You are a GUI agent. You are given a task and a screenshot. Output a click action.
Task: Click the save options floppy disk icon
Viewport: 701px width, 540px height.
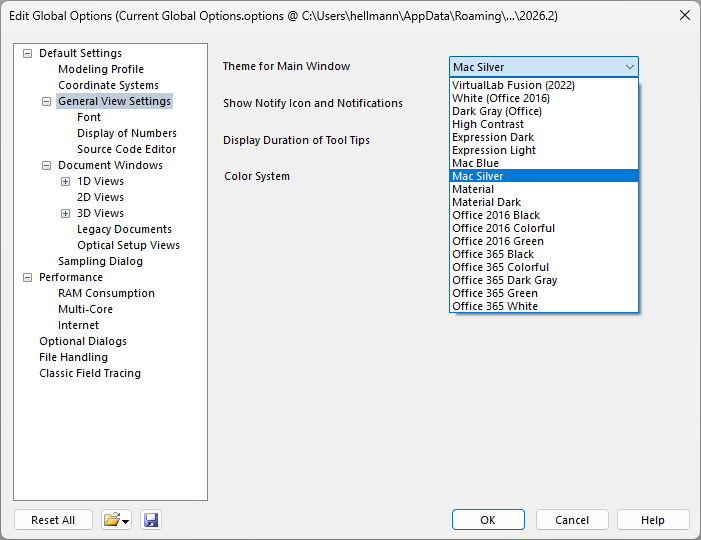pos(151,520)
